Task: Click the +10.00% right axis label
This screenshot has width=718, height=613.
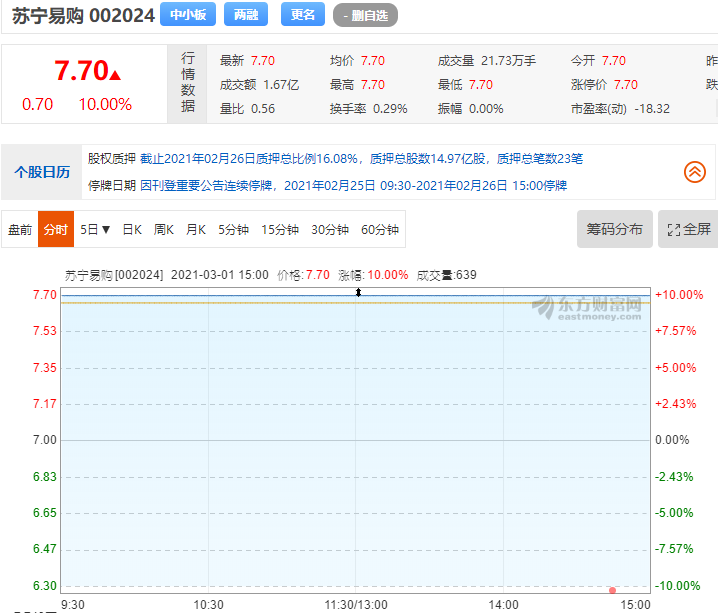Action: tap(679, 295)
